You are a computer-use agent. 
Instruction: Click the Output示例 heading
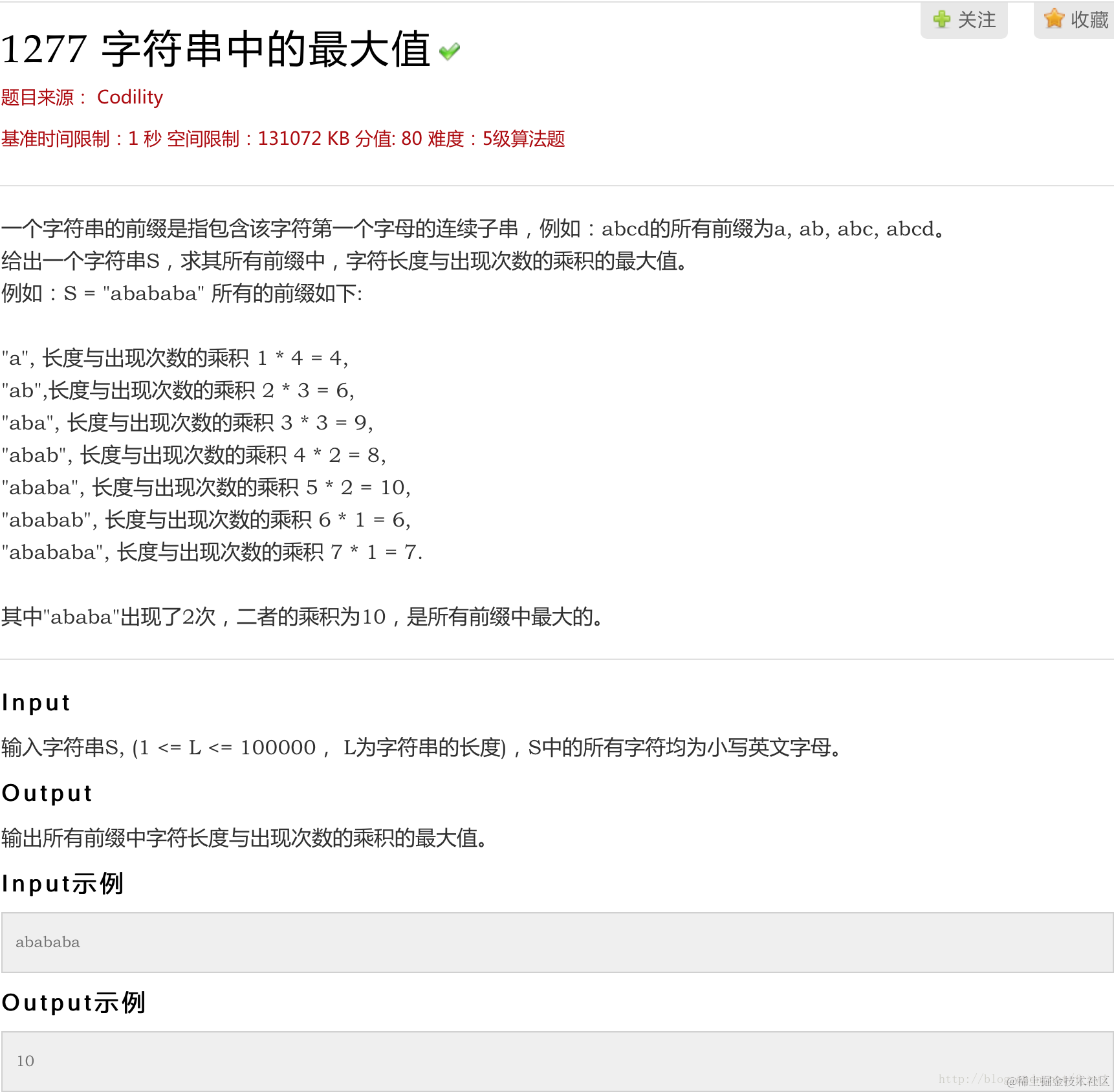(x=74, y=1003)
